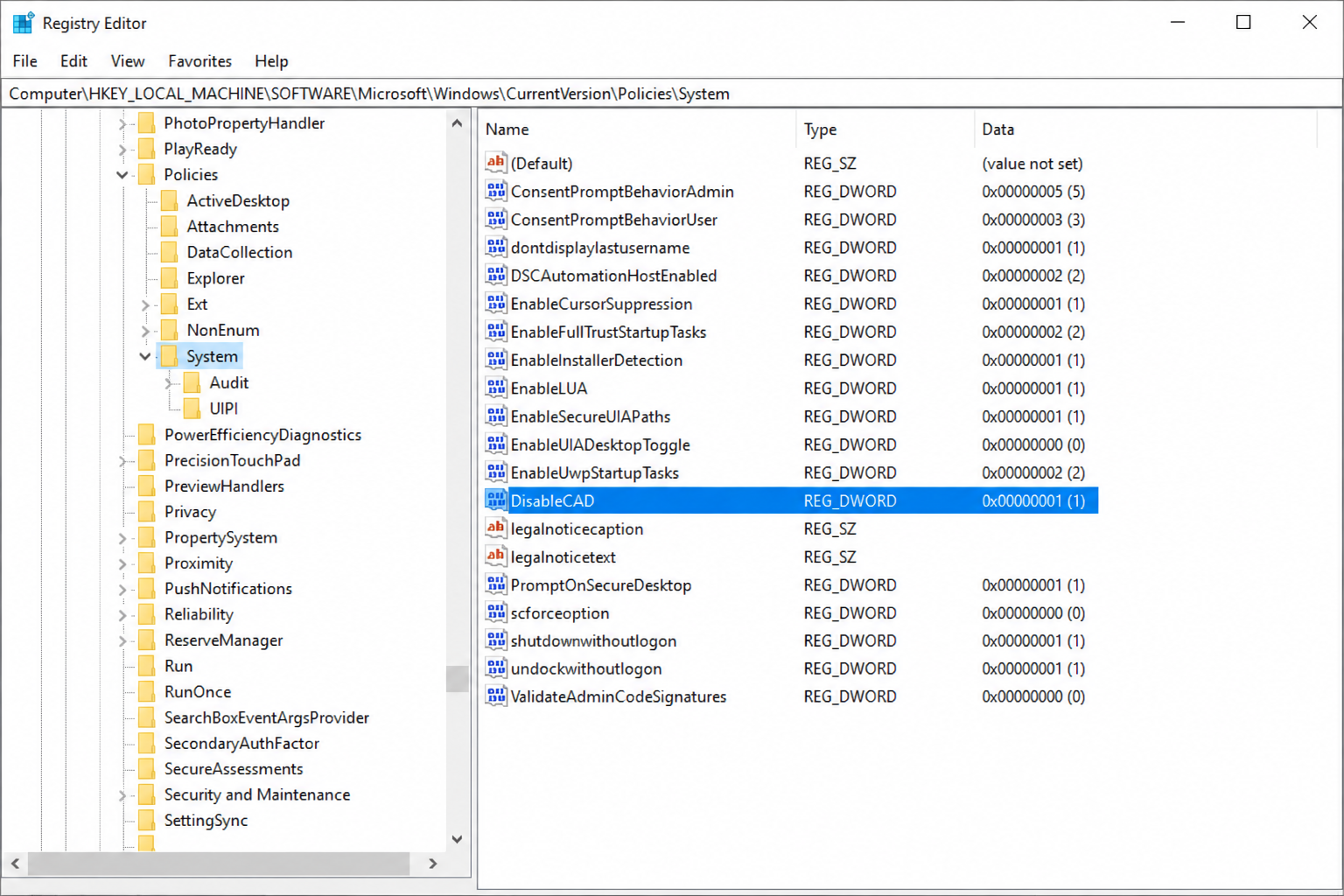Click the EnableLUA DWORD icon
This screenshot has width=1344, height=896.
click(496, 388)
